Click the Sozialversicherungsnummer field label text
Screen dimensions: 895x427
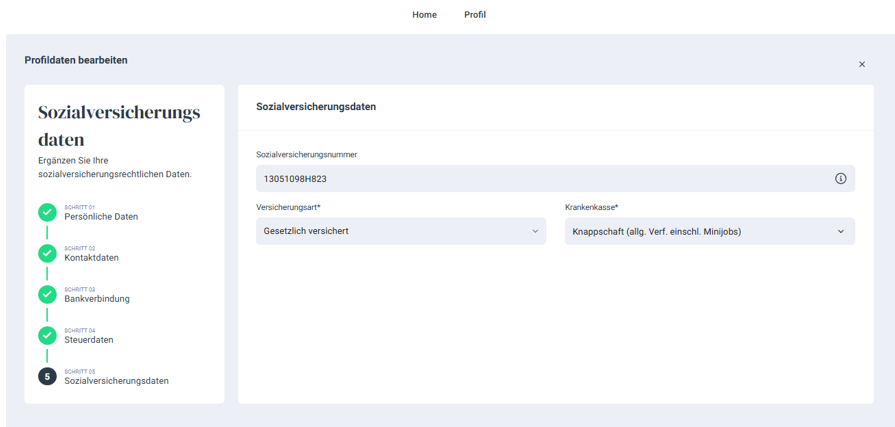point(306,155)
